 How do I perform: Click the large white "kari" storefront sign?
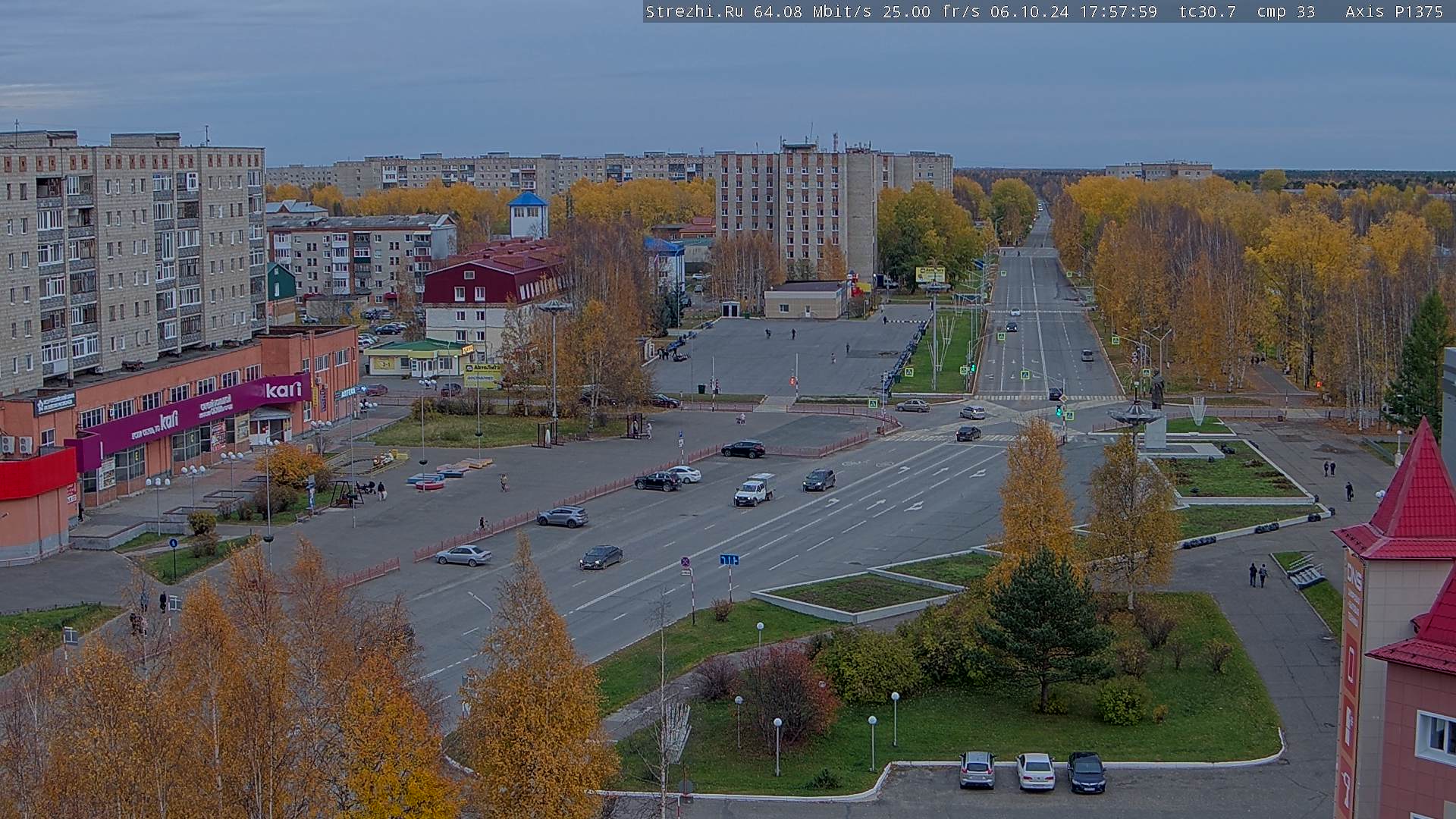[284, 390]
